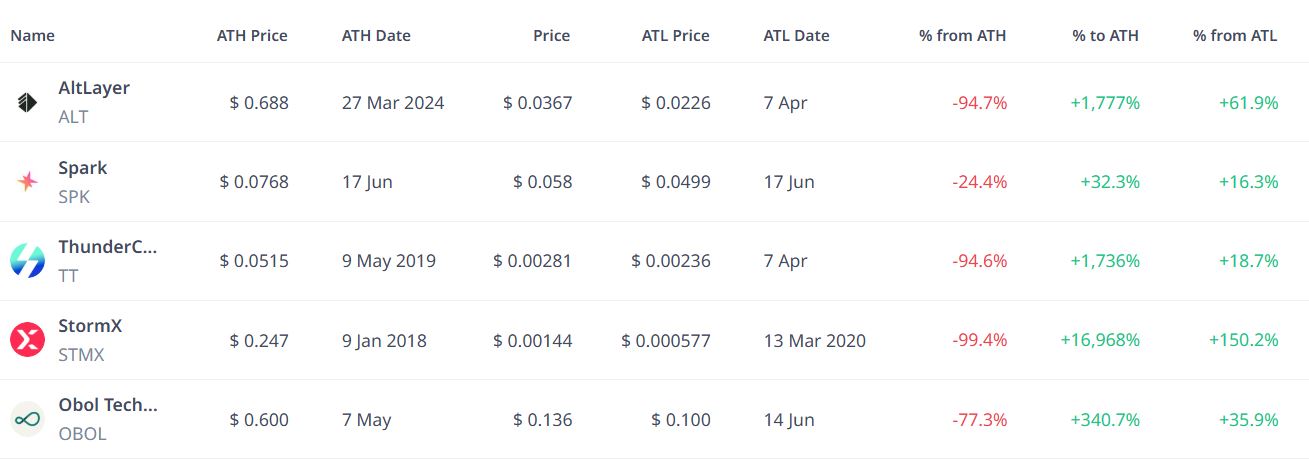
Task: Open the ThunderC... coin name link
Action: (108, 247)
